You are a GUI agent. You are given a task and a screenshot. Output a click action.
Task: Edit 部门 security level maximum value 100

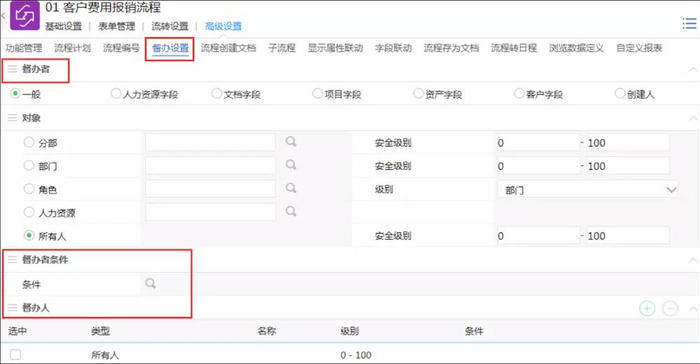click(x=628, y=166)
